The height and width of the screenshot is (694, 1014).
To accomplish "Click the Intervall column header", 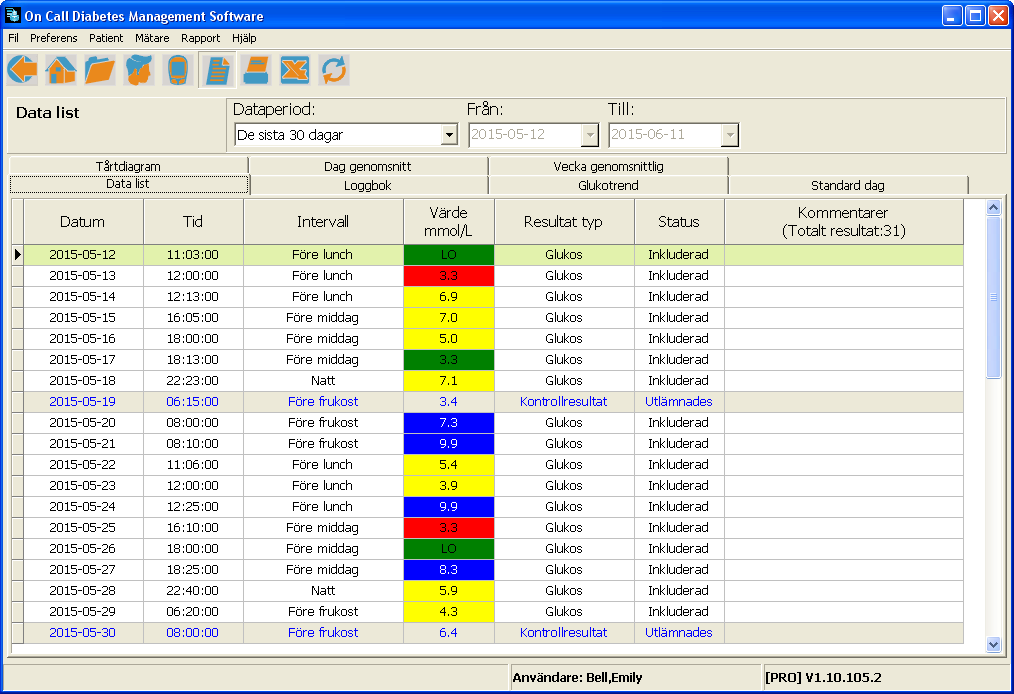I will [x=323, y=222].
